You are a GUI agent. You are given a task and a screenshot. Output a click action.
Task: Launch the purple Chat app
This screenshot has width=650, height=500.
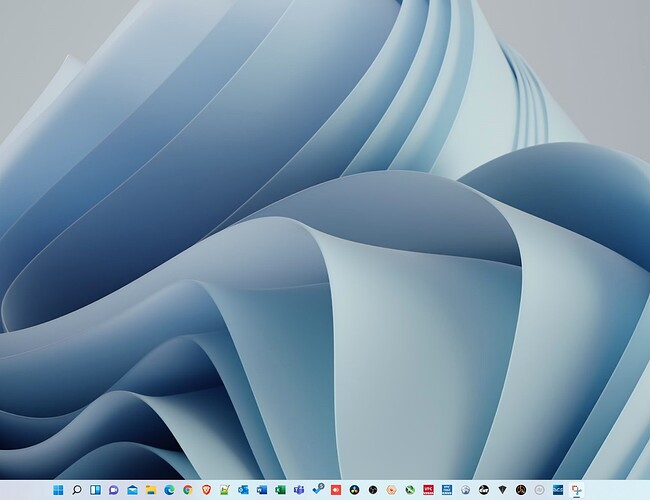[x=114, y=490]
